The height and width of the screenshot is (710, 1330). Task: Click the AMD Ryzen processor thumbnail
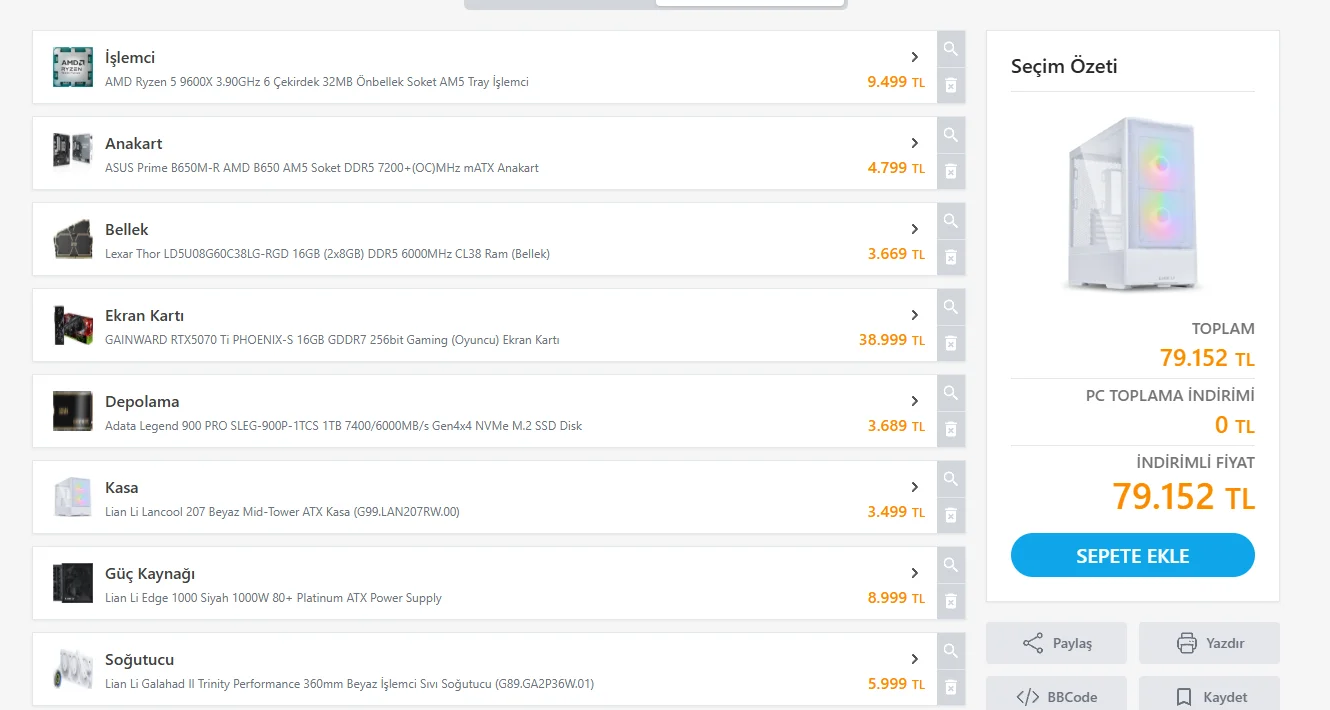coord(73,67)
